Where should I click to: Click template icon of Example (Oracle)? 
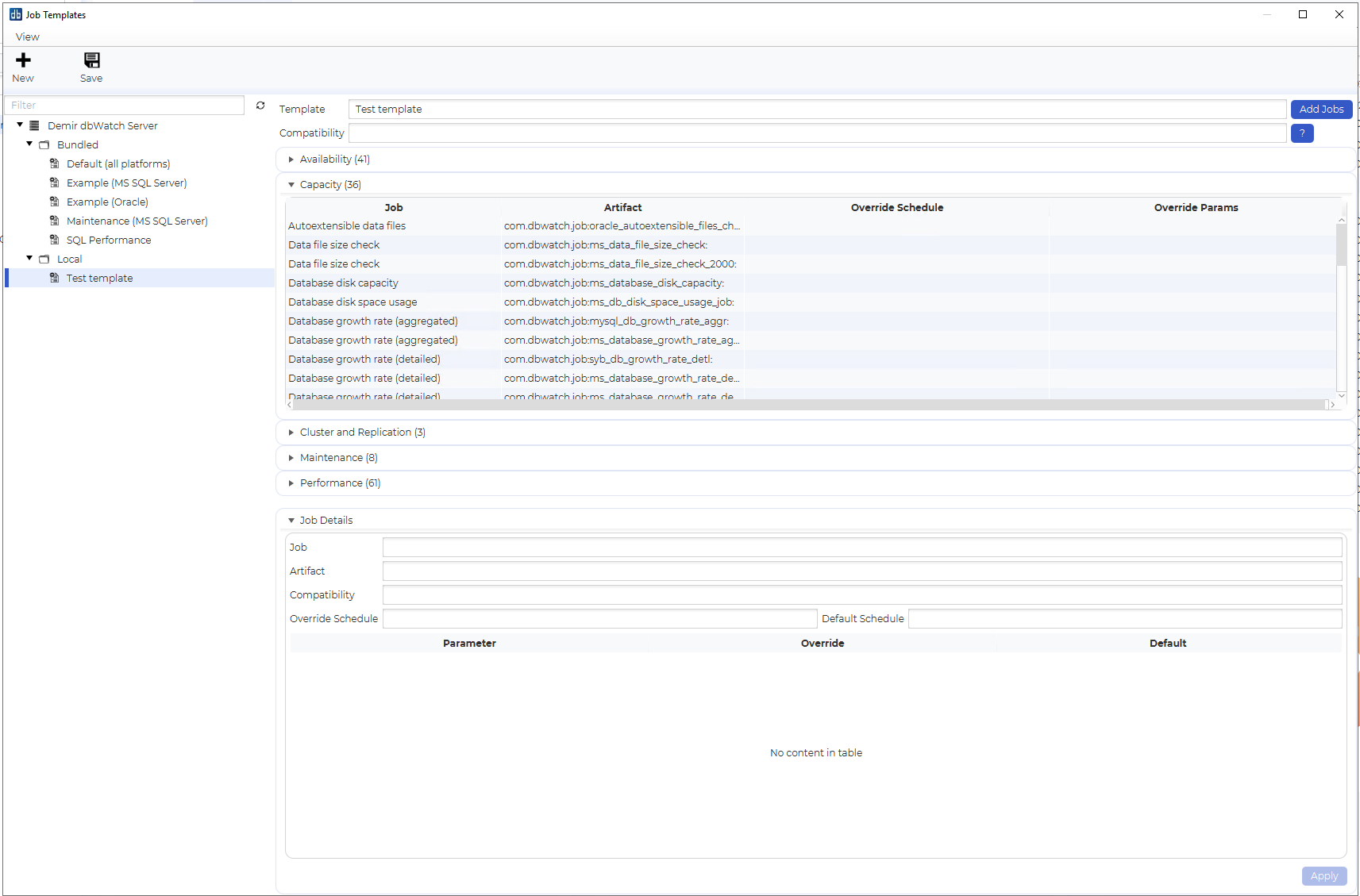coord(55,202)
